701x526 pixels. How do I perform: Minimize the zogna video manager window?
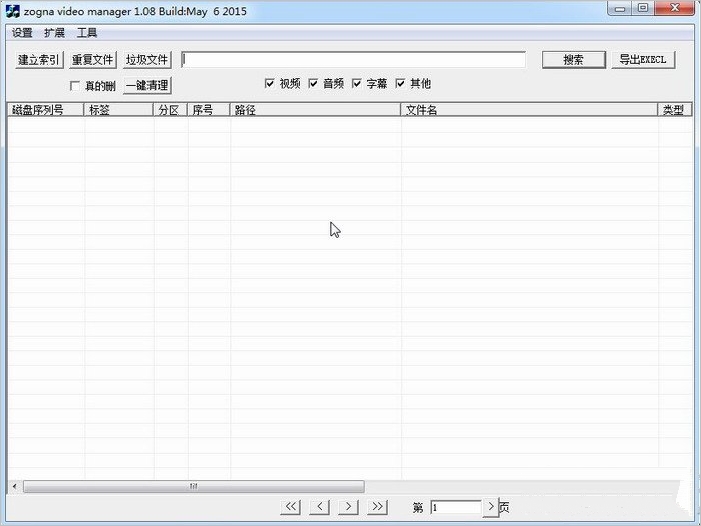[x=620, y=8]
